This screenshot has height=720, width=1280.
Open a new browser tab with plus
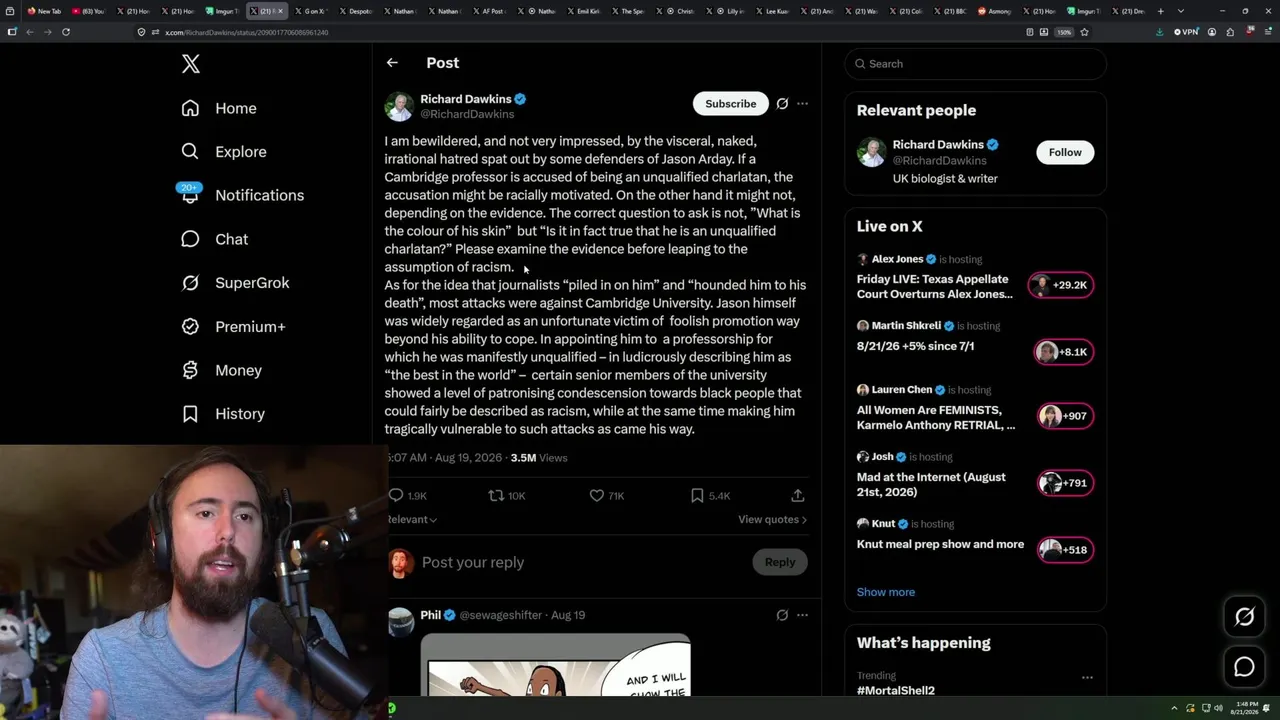1160,11
